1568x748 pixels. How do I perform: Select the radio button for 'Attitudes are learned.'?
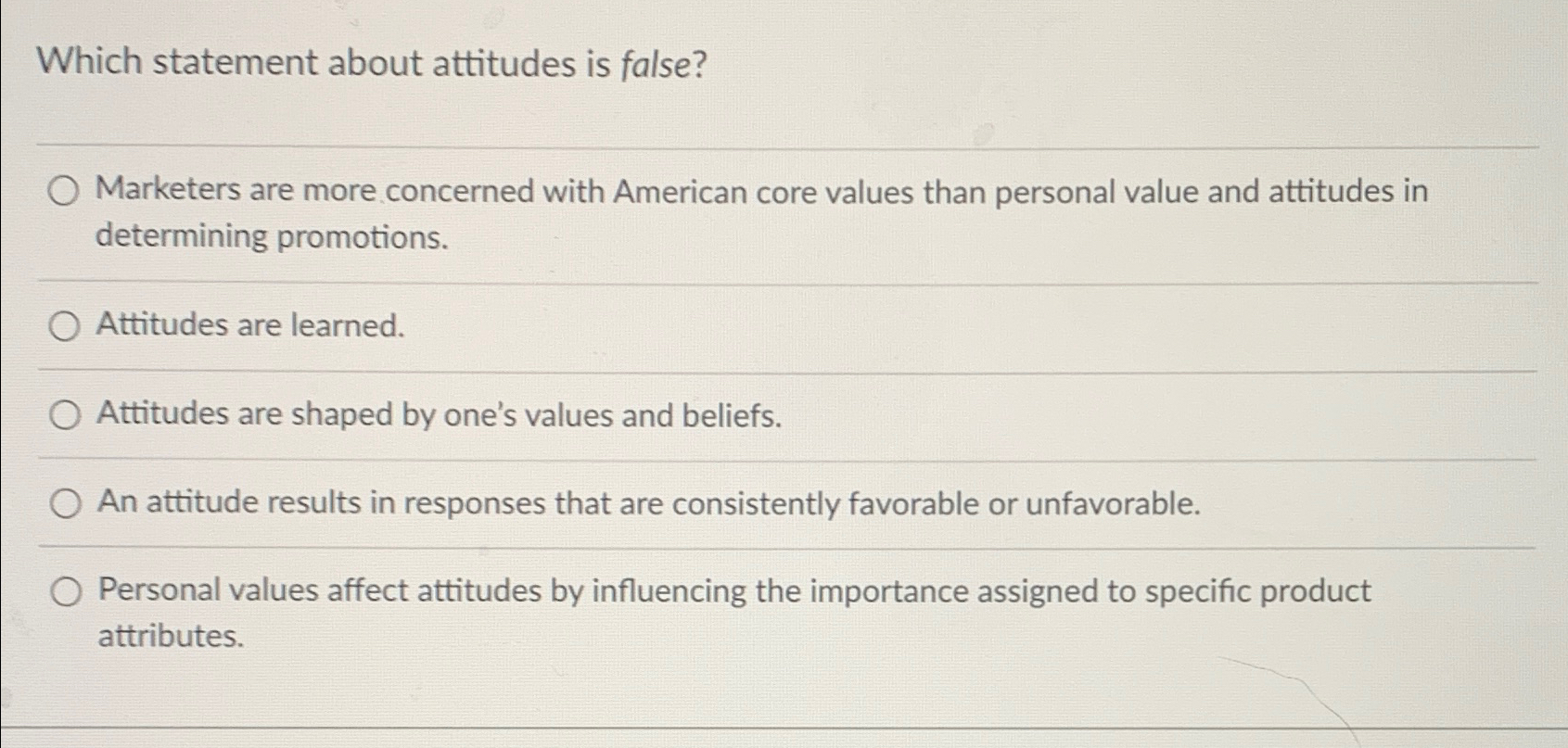pos(63,324)
